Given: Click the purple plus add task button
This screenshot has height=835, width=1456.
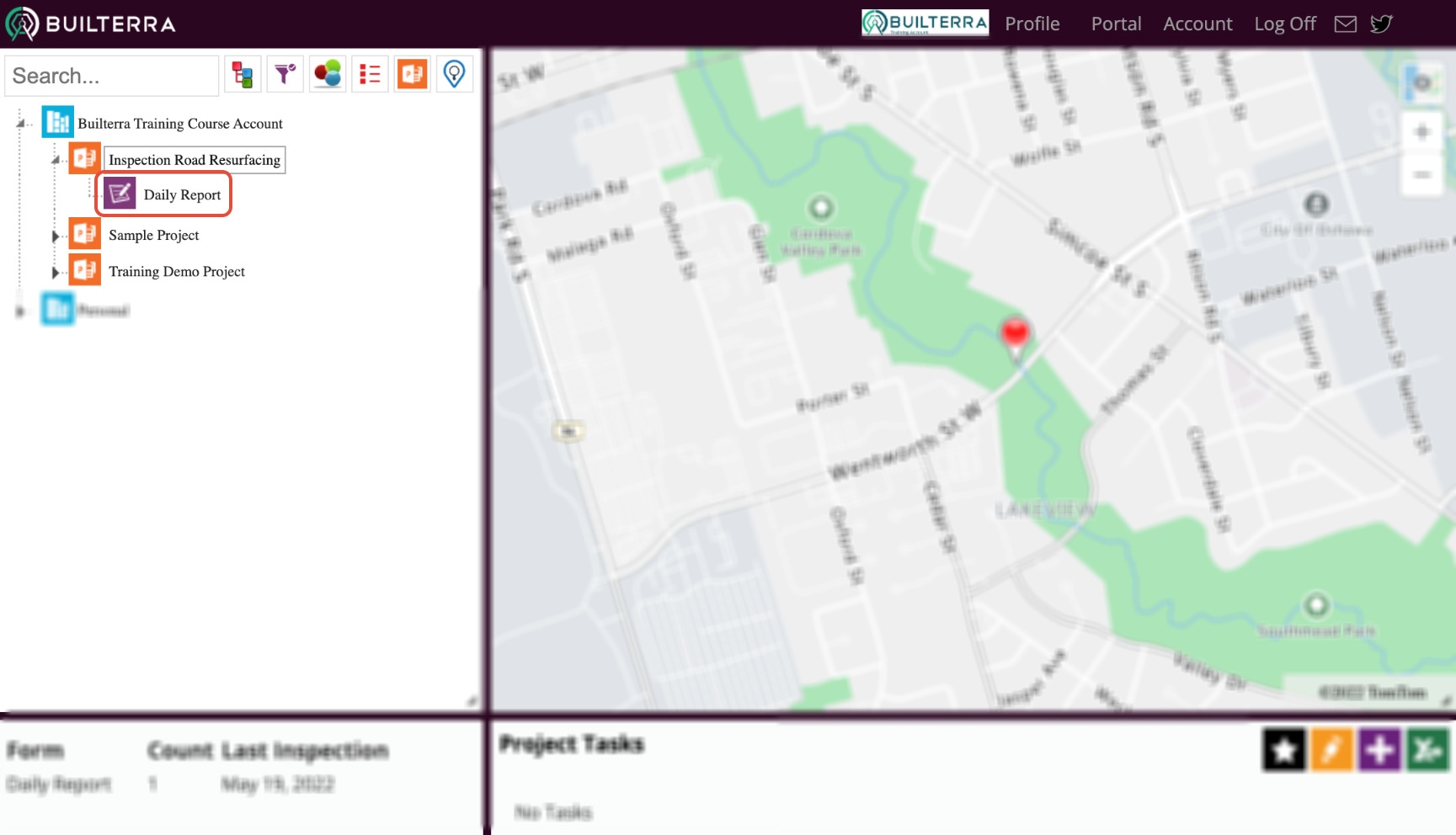Looking at the screenshot, I should coord(1379,749).
